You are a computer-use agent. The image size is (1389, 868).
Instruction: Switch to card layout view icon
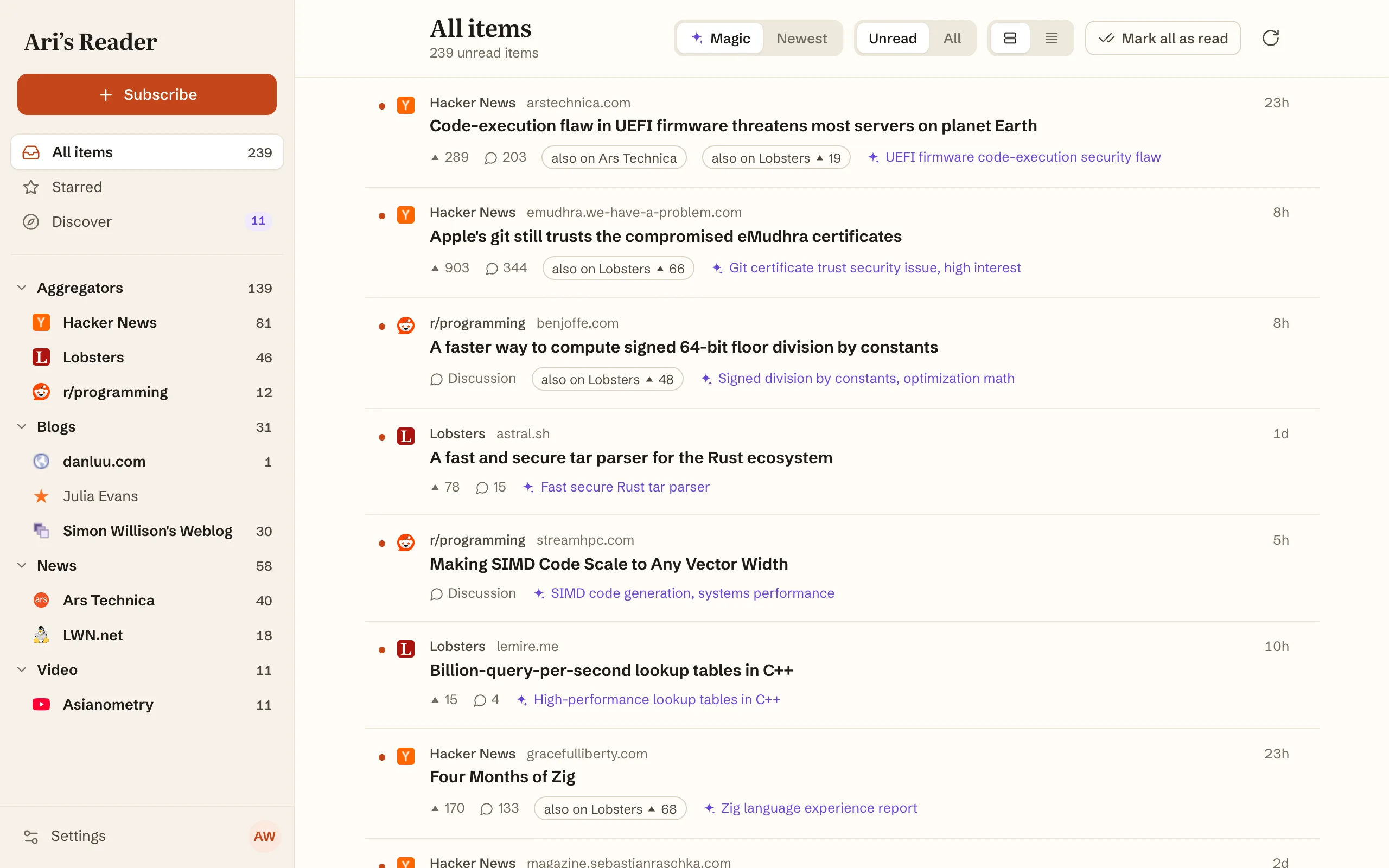click(x=1010, y=38)
